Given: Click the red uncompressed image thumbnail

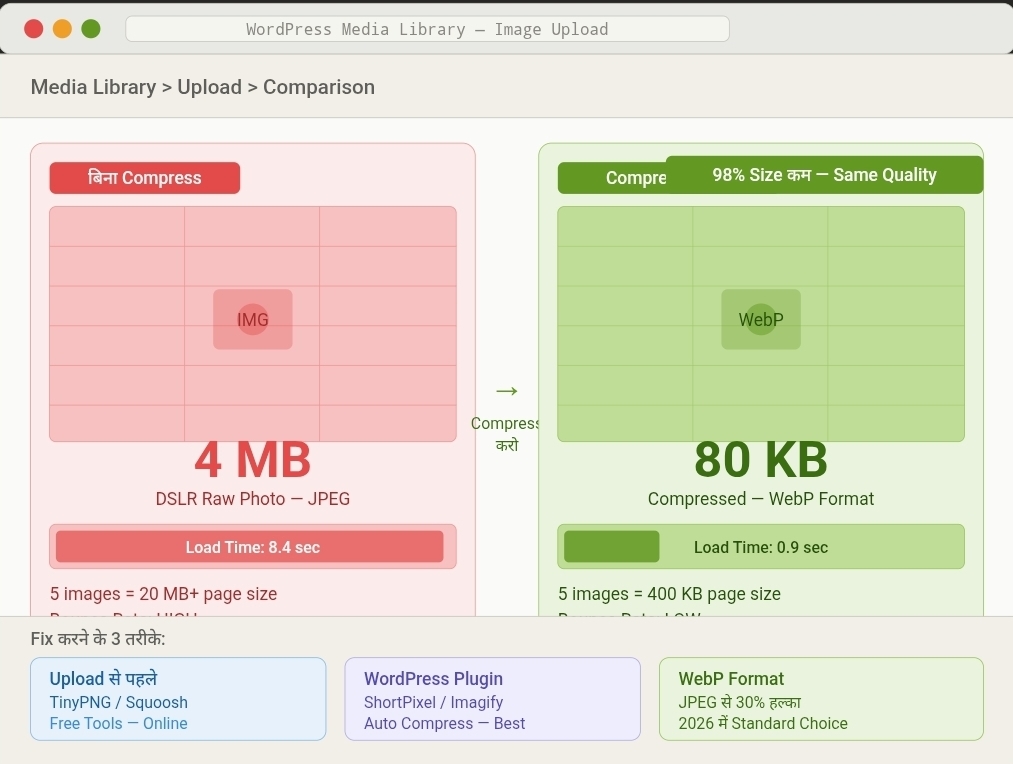Looking at the screenshot, I should (253, 324).
